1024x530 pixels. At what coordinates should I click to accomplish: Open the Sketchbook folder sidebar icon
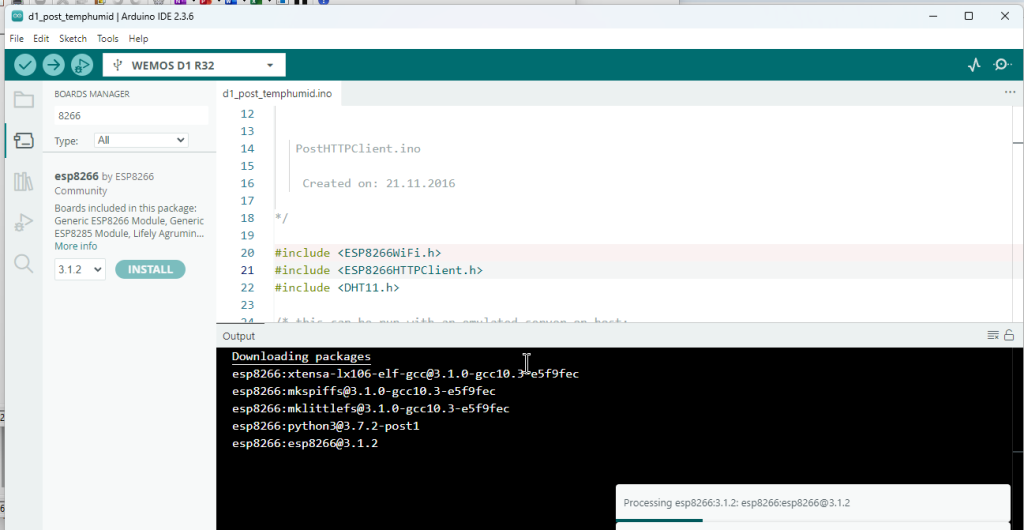click(x=23, y=100)
